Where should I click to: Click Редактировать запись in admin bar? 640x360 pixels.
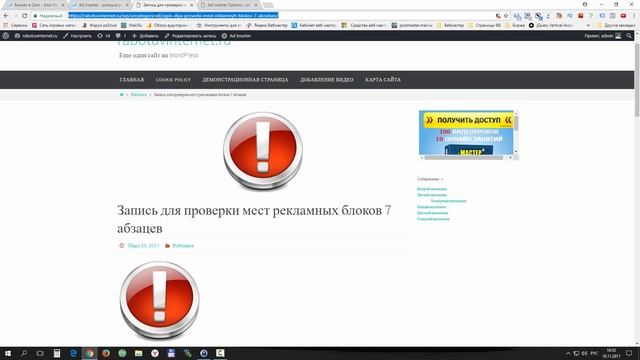pos(190,36)
